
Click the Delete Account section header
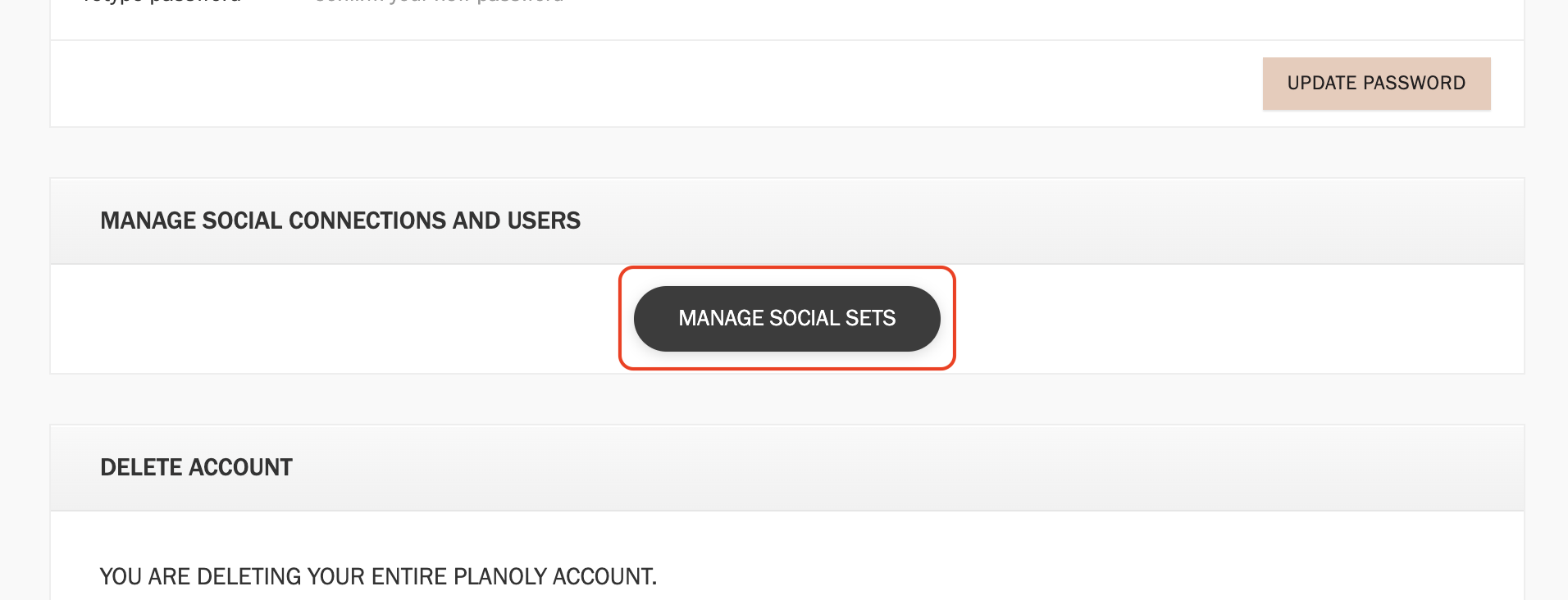click(x=196, y=467)
